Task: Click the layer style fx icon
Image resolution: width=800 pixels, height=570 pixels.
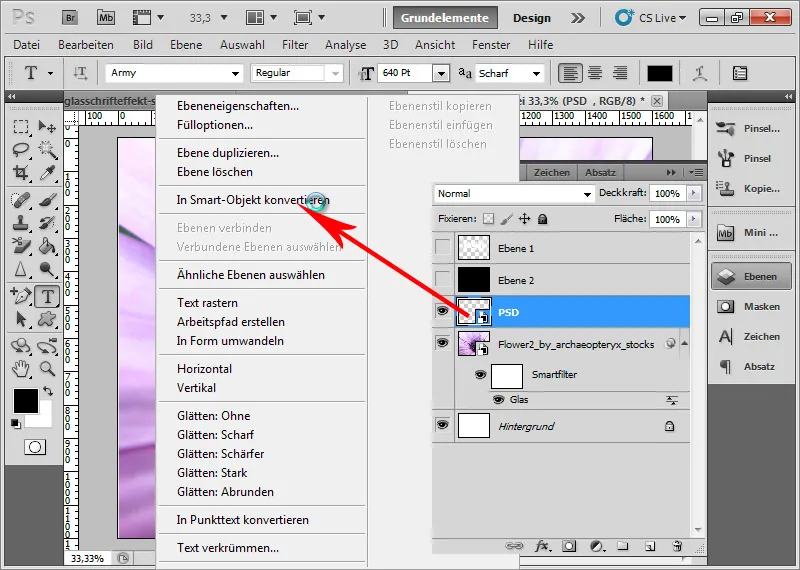Action: 542,547
